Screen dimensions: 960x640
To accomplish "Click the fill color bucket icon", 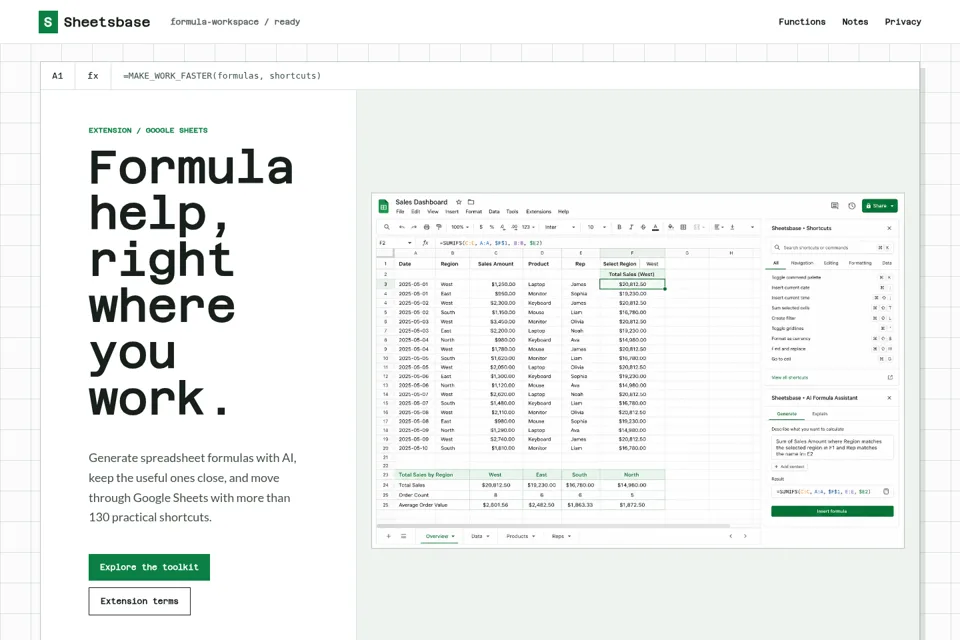I will (670, 227).
